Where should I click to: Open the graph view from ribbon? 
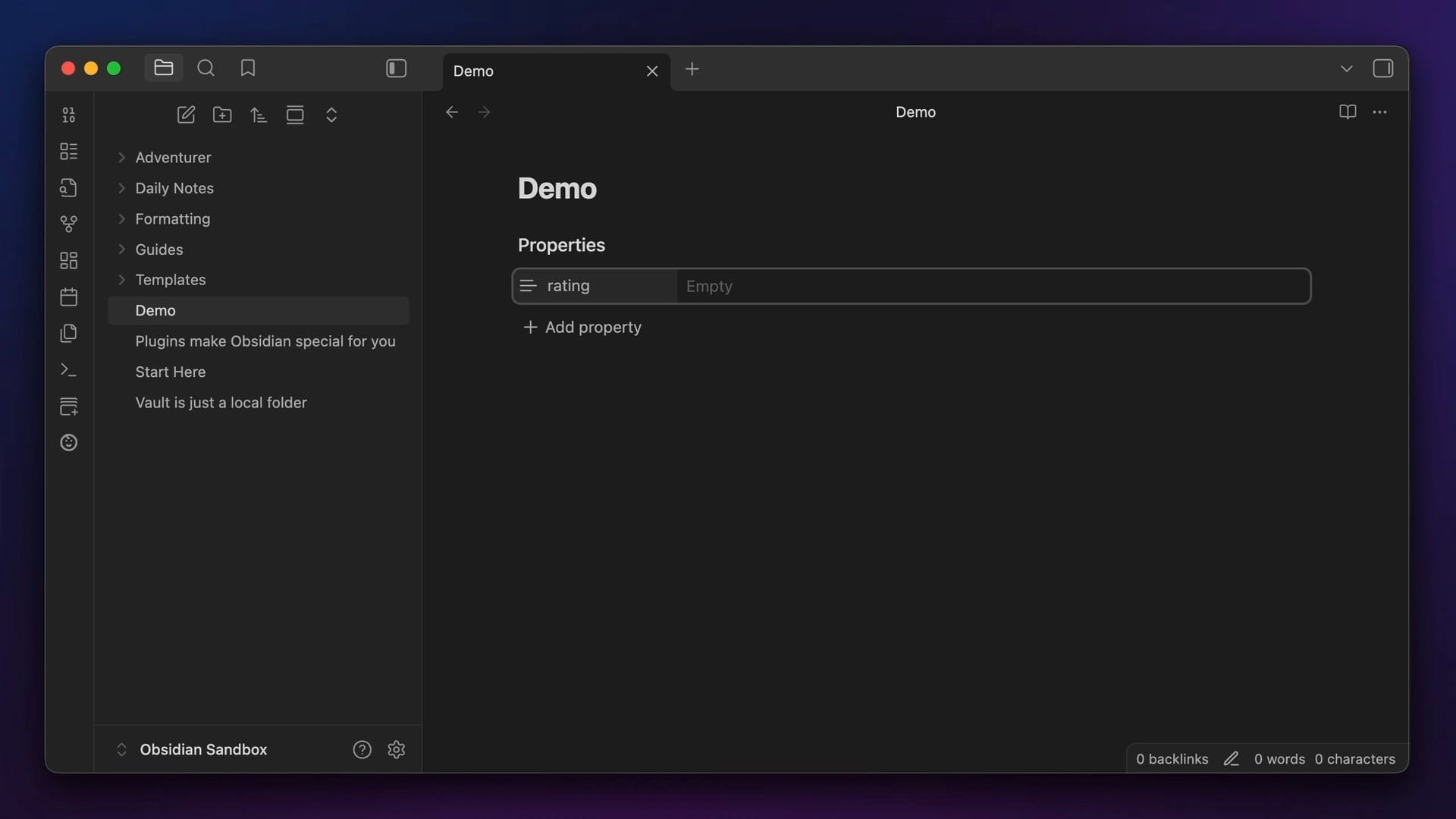point(68,224)
